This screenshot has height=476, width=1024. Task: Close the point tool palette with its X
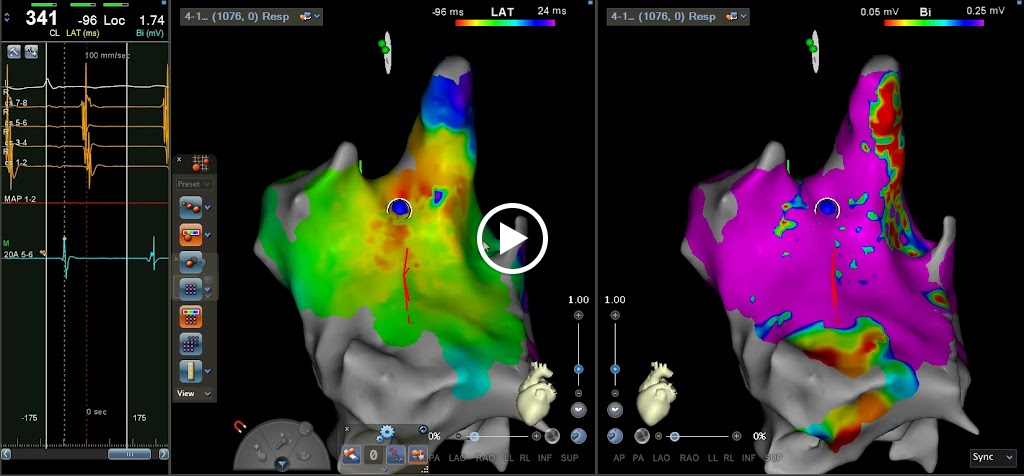point(180,159)
